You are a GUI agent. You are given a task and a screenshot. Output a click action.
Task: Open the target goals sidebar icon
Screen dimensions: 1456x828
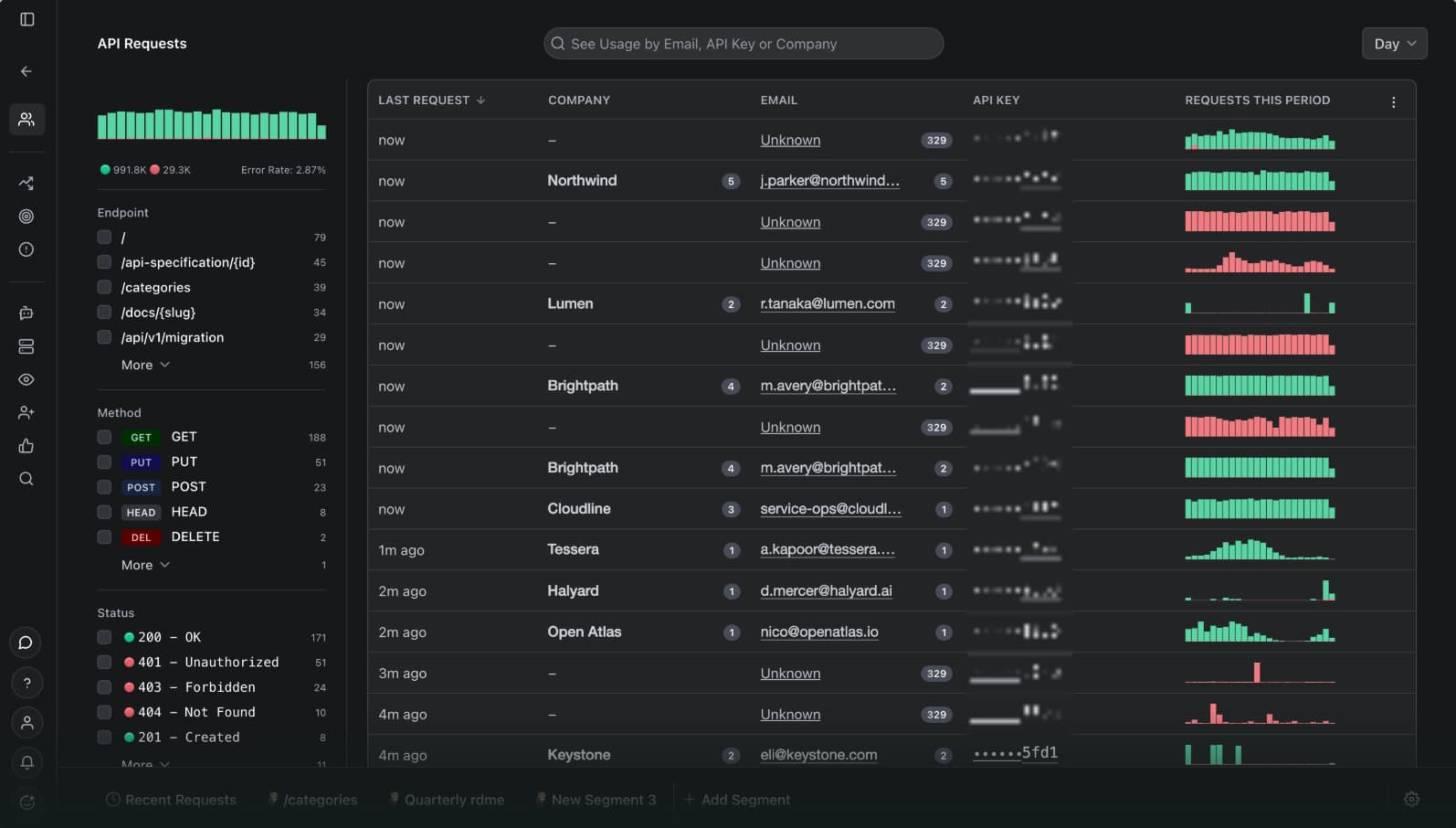coord(26,217)
